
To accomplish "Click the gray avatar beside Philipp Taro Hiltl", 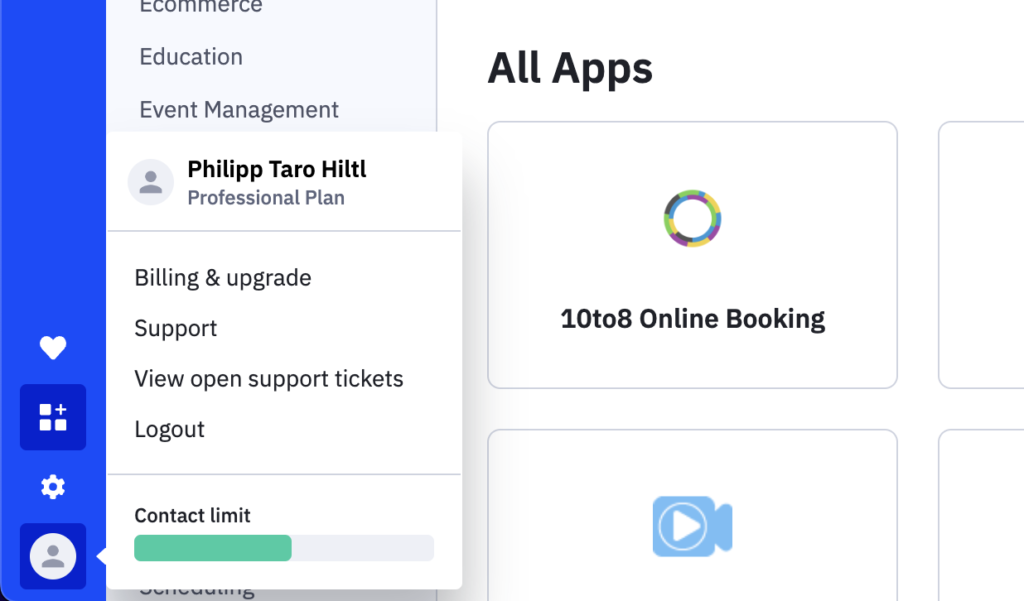I will 151,182.
